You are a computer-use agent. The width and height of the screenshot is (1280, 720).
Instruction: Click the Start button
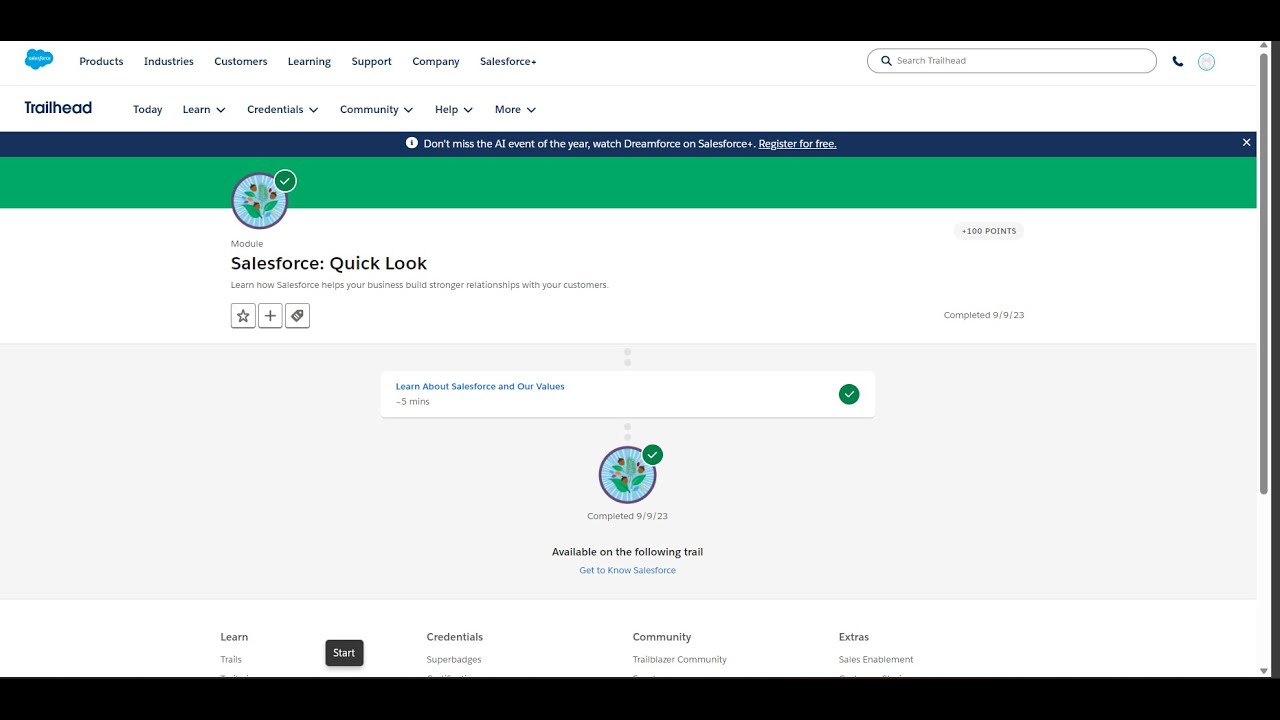click(x=344, y=653)
